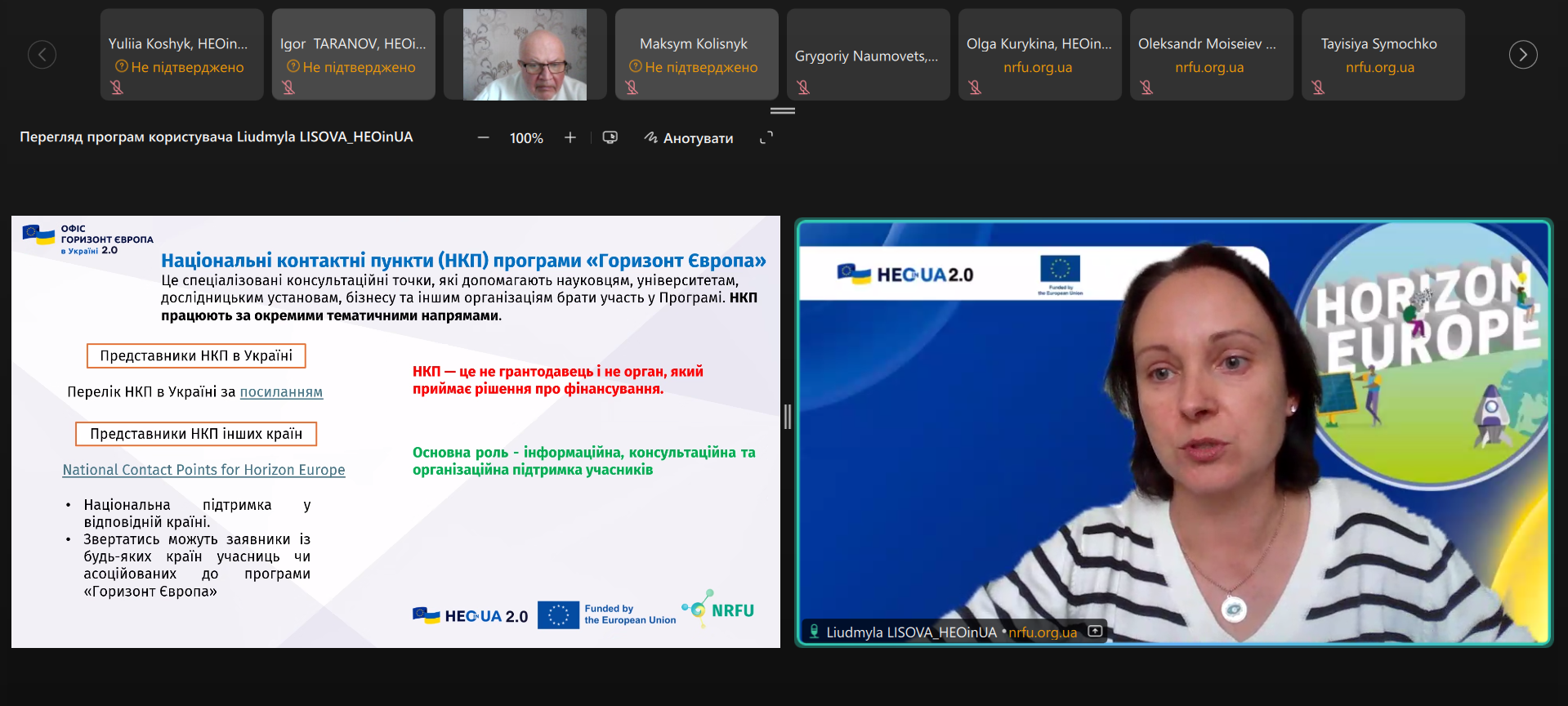
Task: Select the Grygoriy Naumovets participant tile
Action: [x=869, y=55]
